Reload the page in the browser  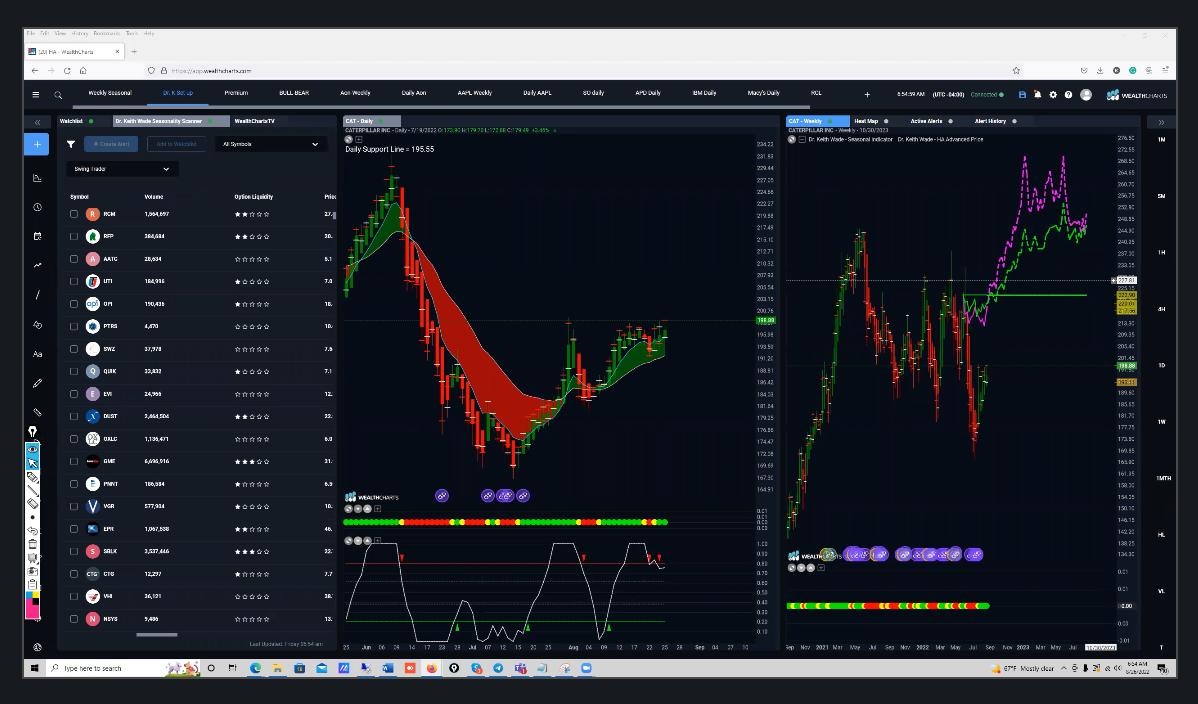tap(67, 70)
